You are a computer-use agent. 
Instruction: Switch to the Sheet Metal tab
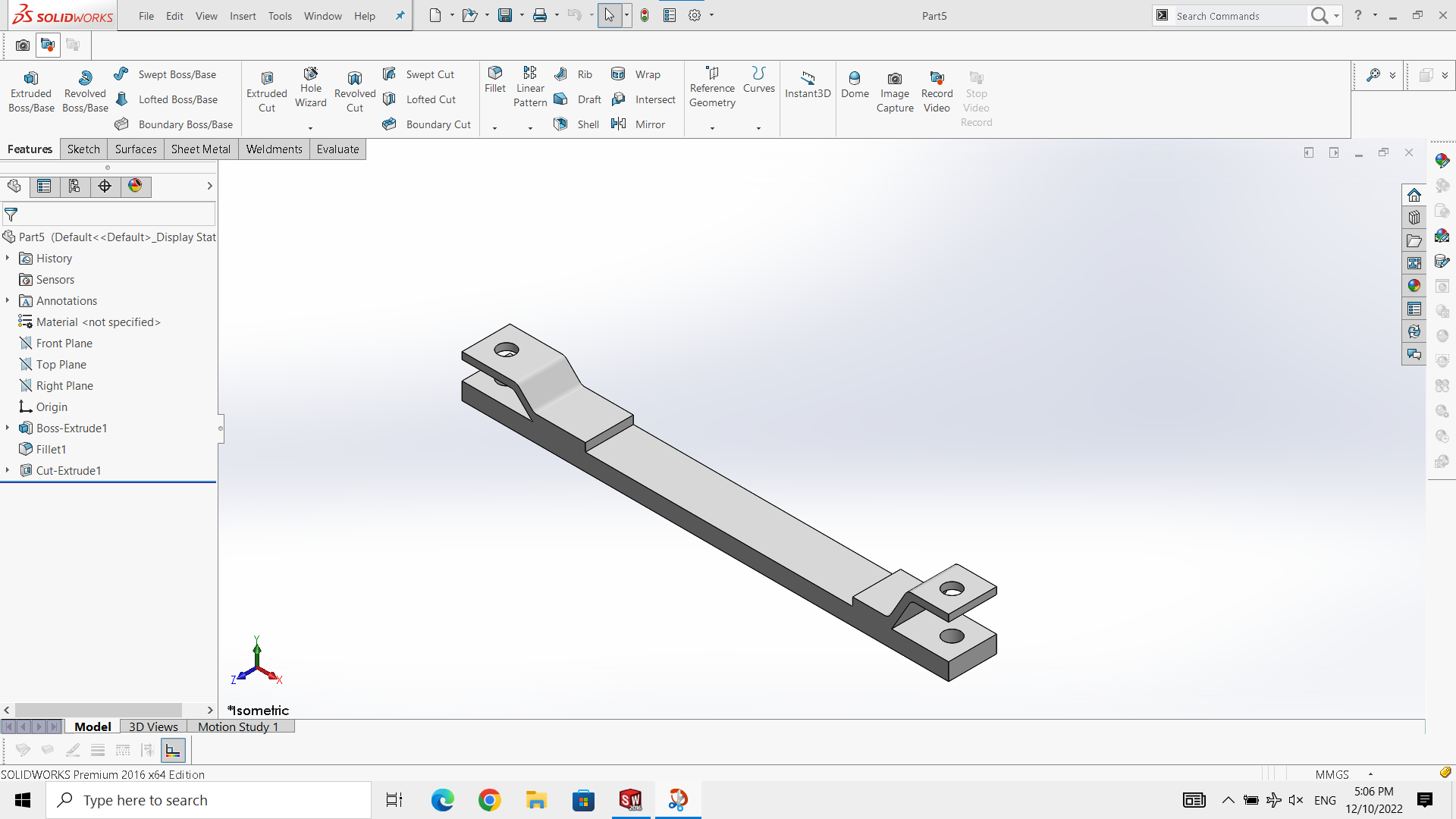[x=201, y=149]
